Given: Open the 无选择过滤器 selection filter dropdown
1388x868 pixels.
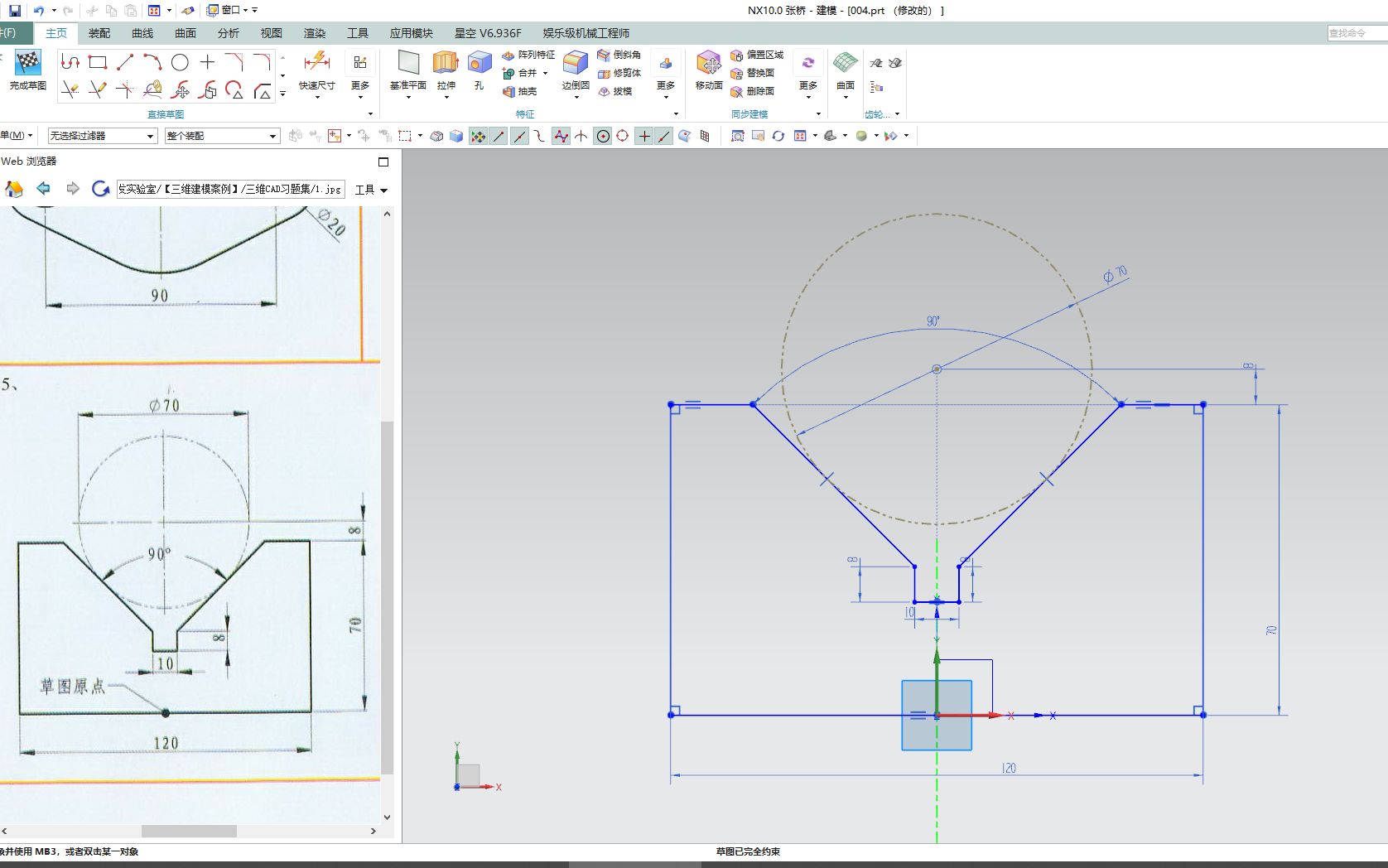Looking at the screenshot, I should coord(151,135).
